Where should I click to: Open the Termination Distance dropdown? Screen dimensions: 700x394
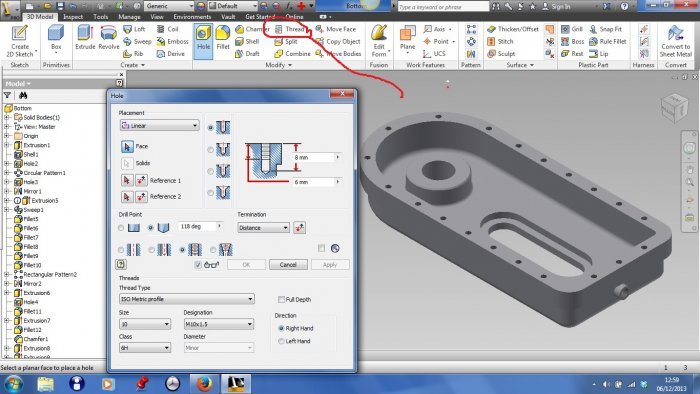click(x=263, y=228)
